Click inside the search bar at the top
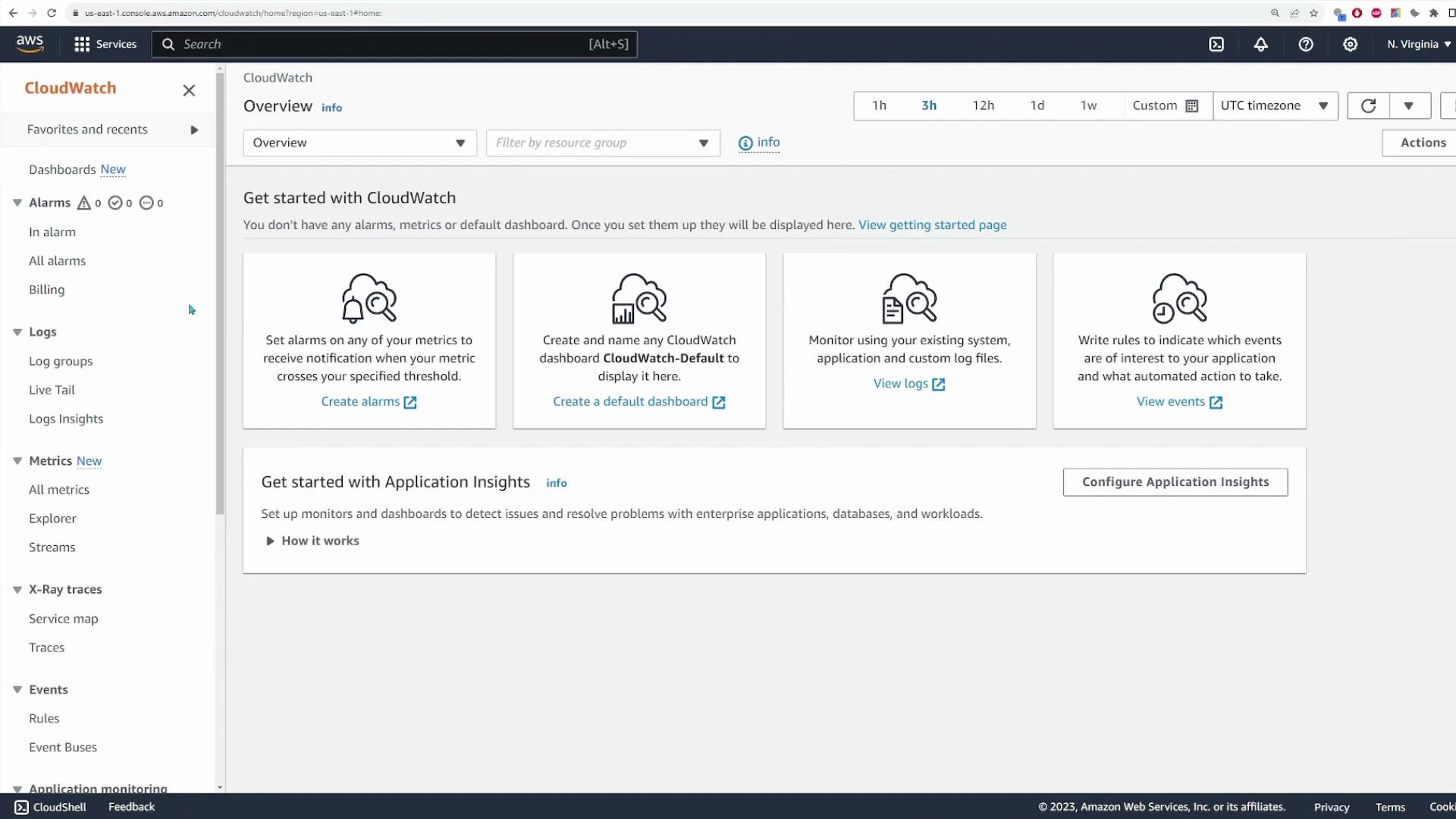The width and height of the screenshot is (1456, 819). 379,44
